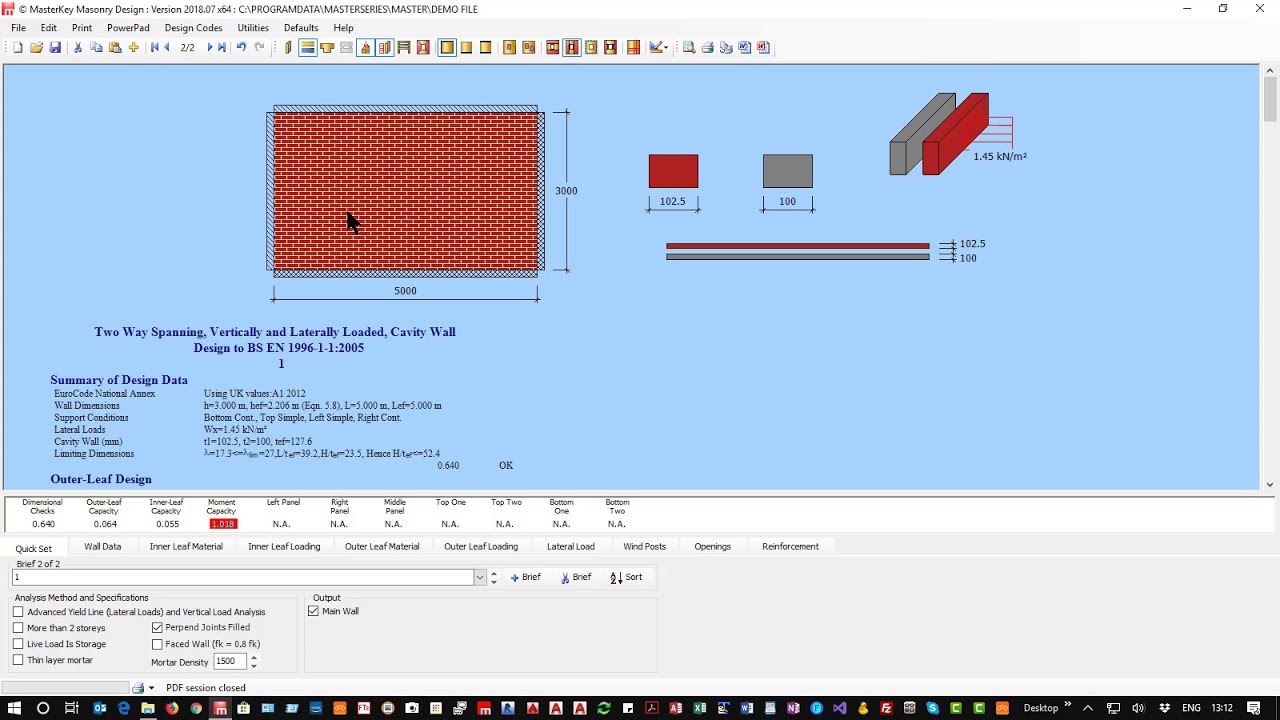Click the Cortana search circle on taskbar
This screenshot has width=1280, height=720.
(43, 708)
